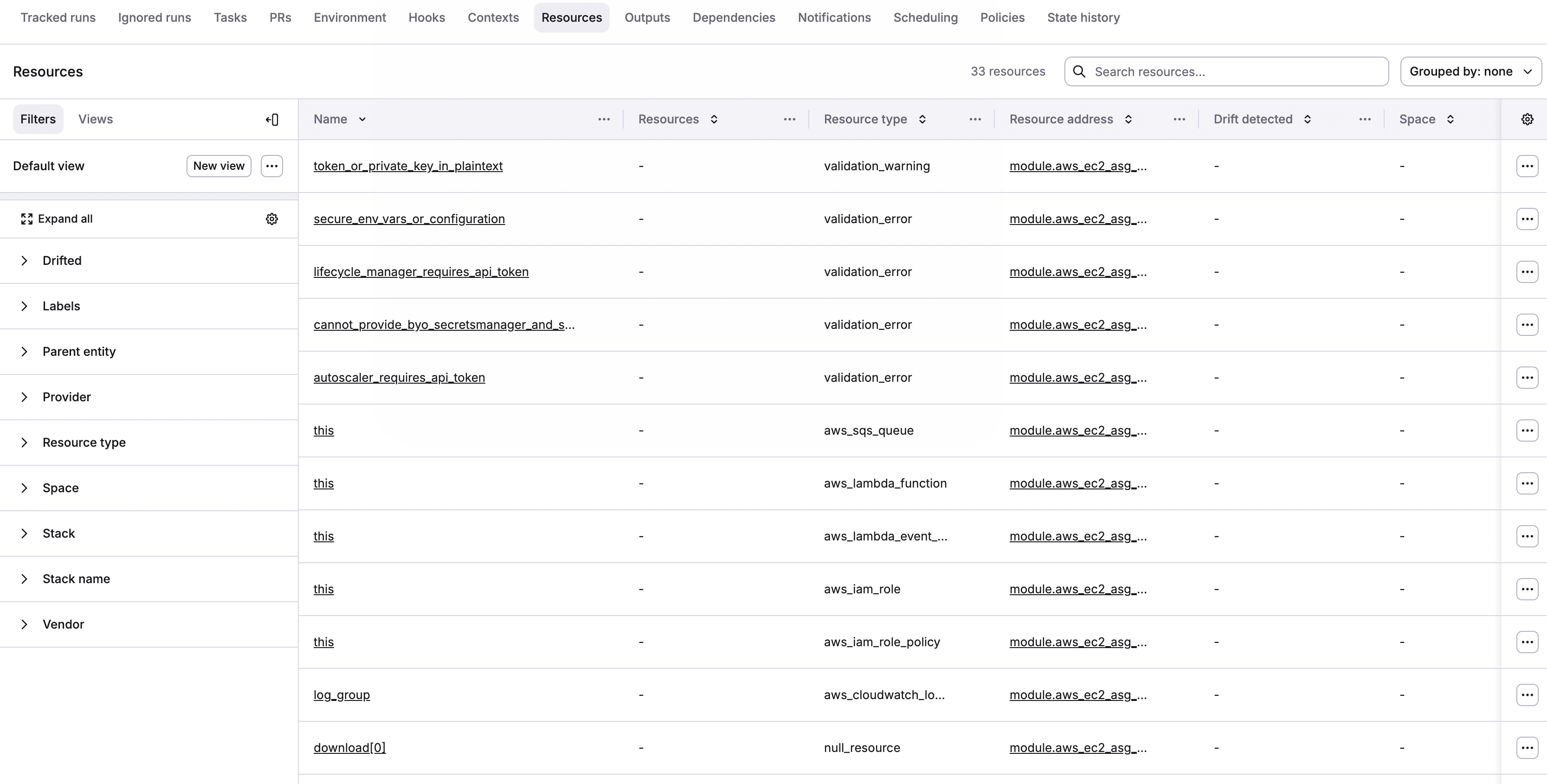Focus the Search resources input field
The height and width of the screenshot is (784, 1547).
[1226, 71]
